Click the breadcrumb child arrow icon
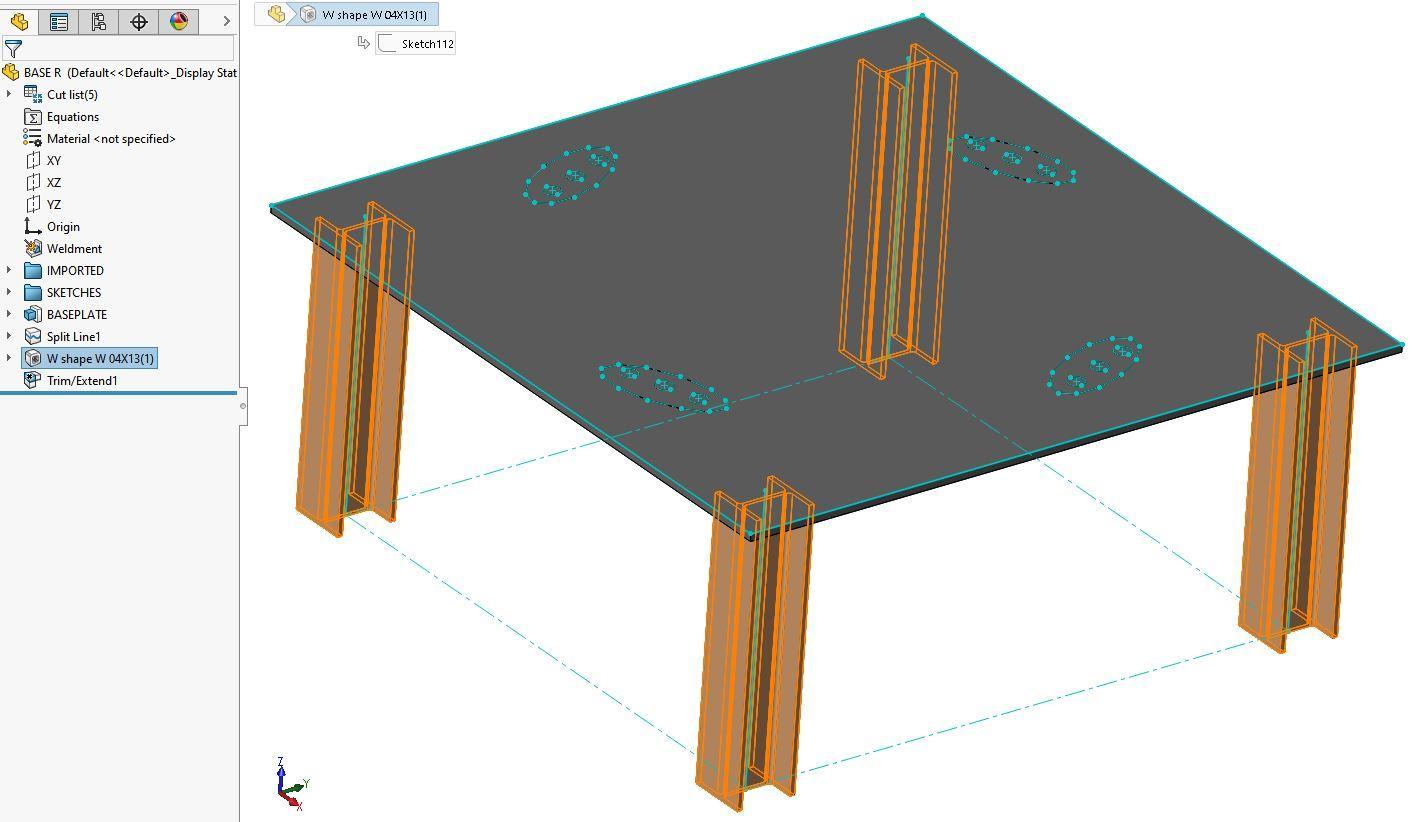This screenshot has height=822, width=1425. tap(363, 42)
